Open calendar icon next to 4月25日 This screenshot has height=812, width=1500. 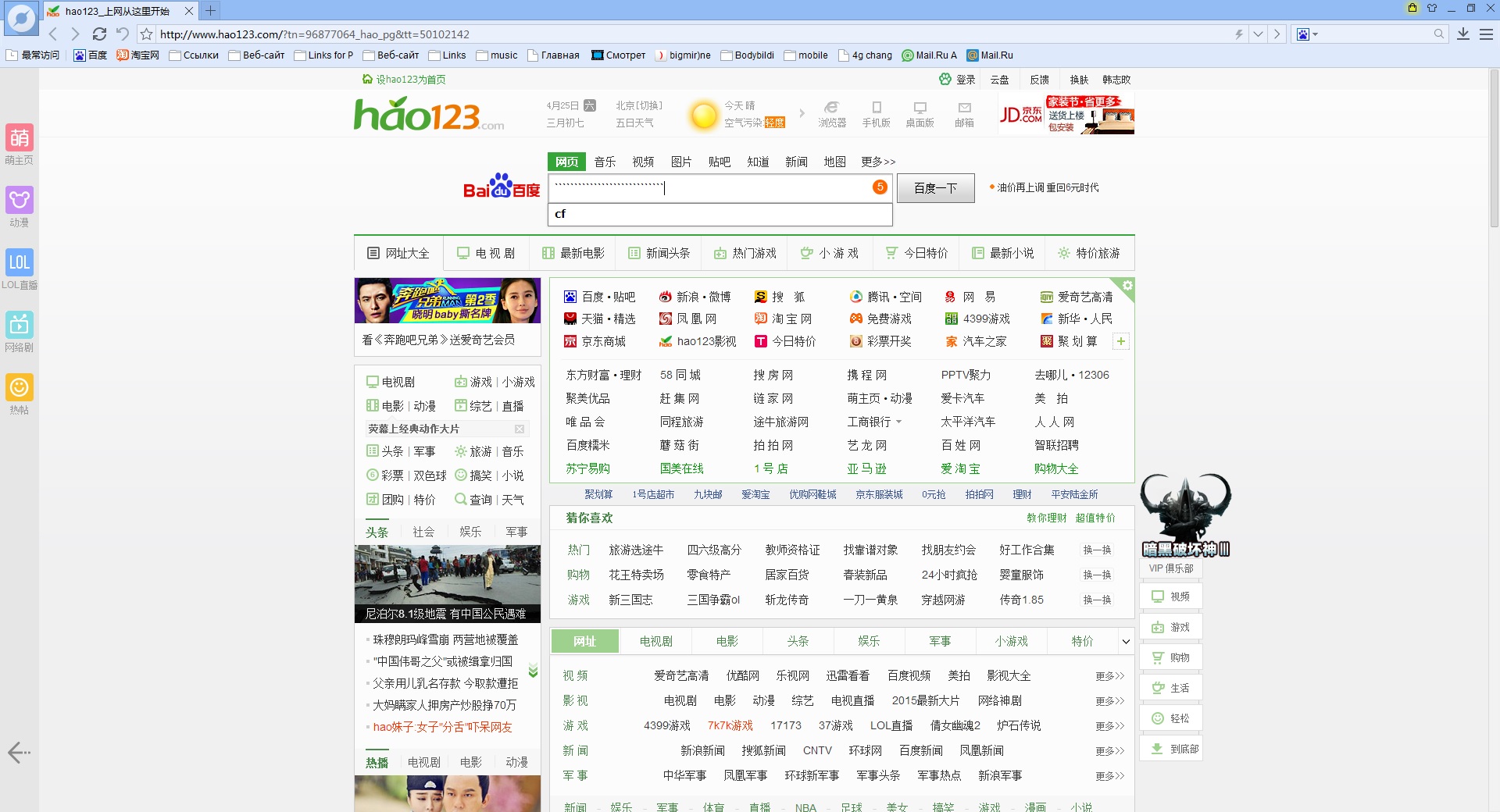(590, 105)
